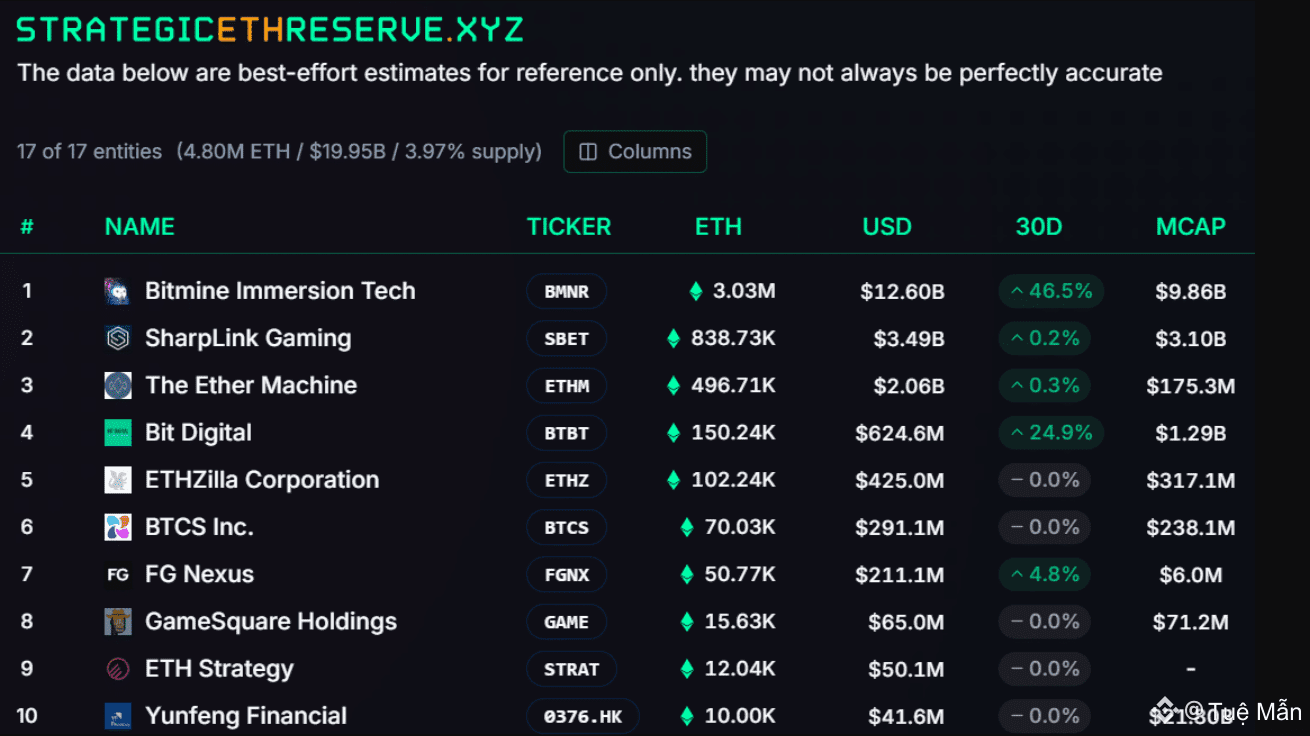This screenshot has height=736, width=1310.
Task: Click the STRATEGICETHRESERVE.XYZ site title
Action: [270, 29]
